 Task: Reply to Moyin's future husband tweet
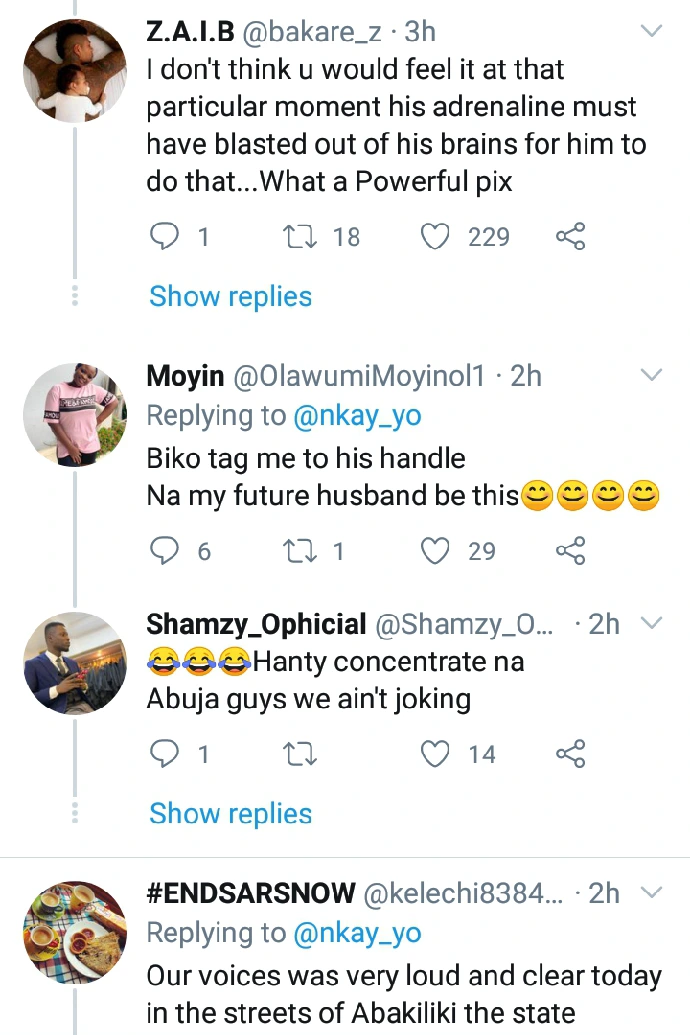pyautogui.click(x=163, y=551)
